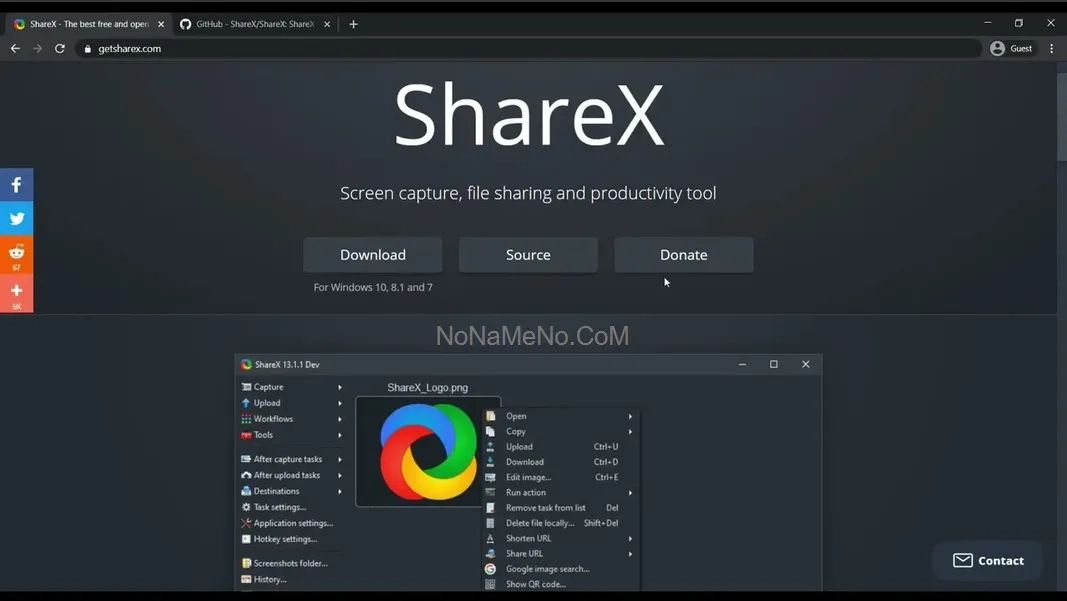Viewport: 1067px width, 601px height.
Task: Click the Source button
Action: [528, 255]
